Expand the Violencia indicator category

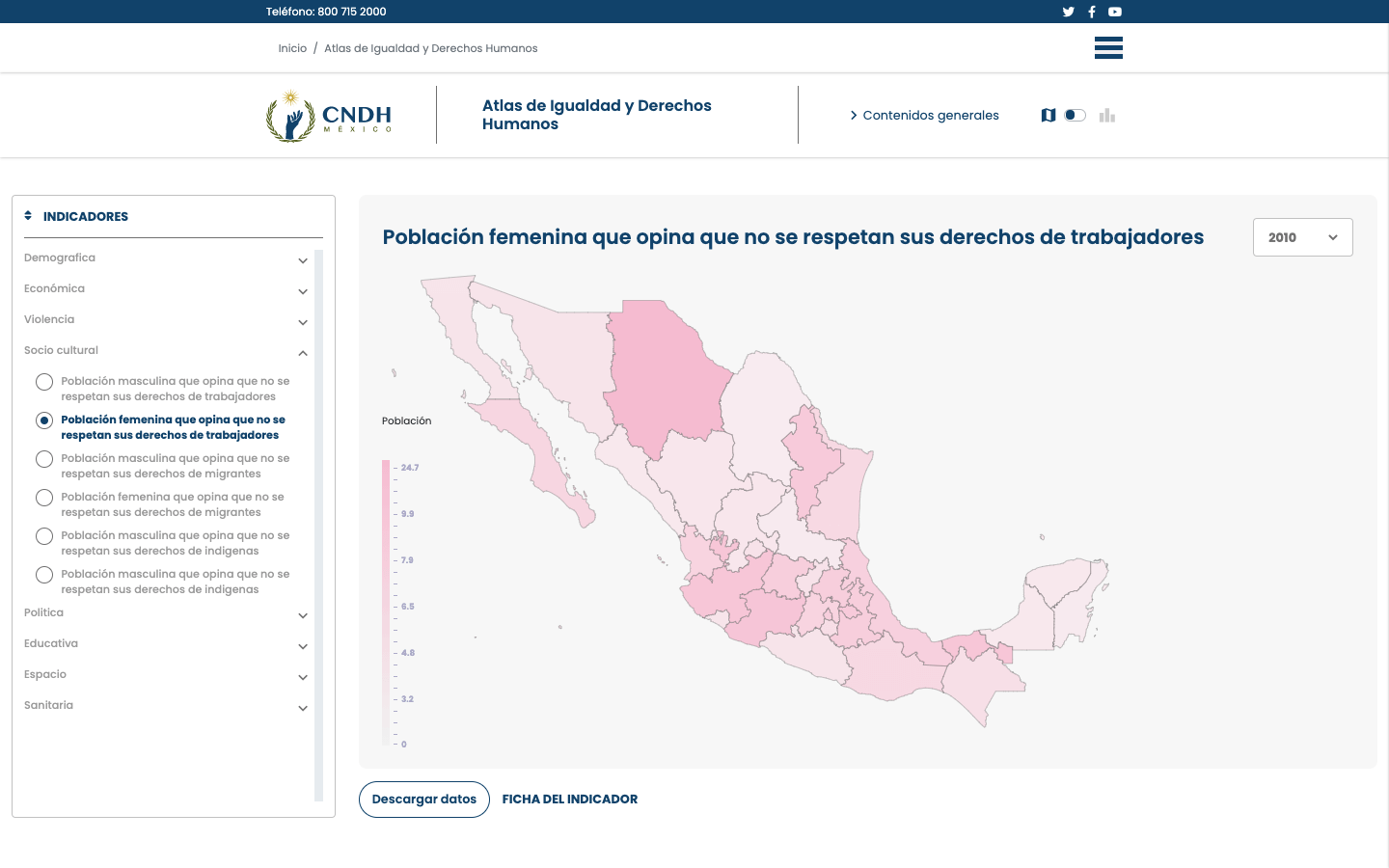pos(303,322)
